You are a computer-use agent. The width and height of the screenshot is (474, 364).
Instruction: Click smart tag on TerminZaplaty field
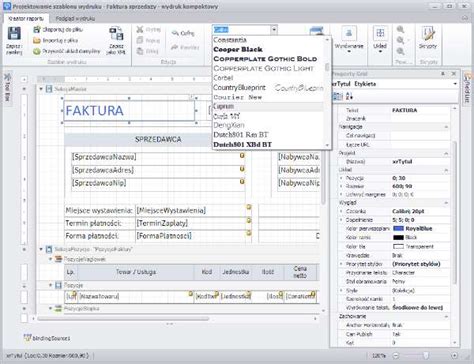[249, 220]
